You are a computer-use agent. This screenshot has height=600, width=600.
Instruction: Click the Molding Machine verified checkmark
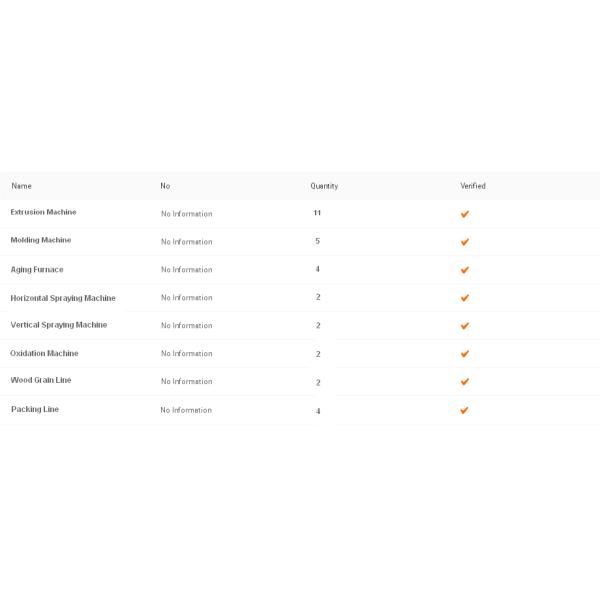coord(464,242)
